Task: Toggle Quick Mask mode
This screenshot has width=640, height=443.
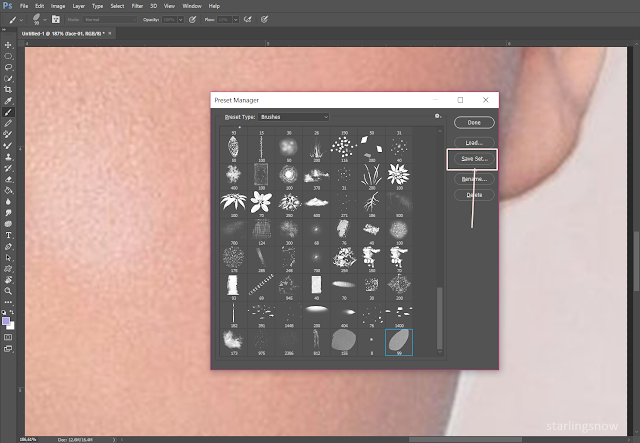Action: coord(8,337)
